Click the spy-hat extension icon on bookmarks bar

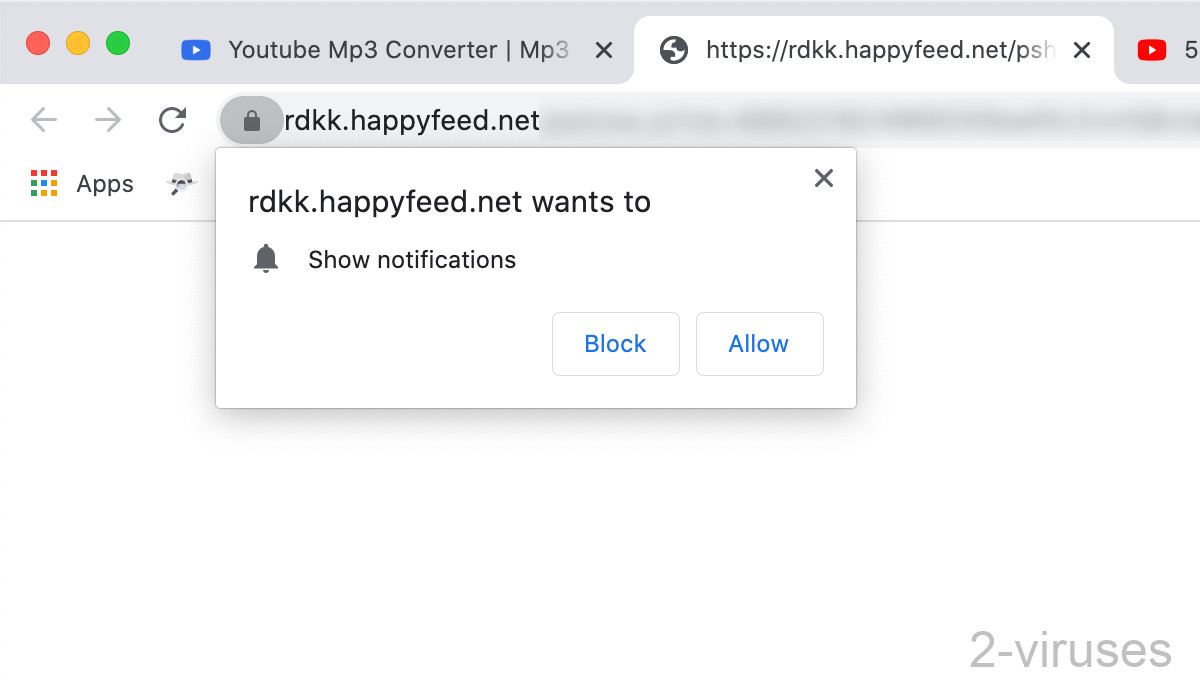(183, 183)
